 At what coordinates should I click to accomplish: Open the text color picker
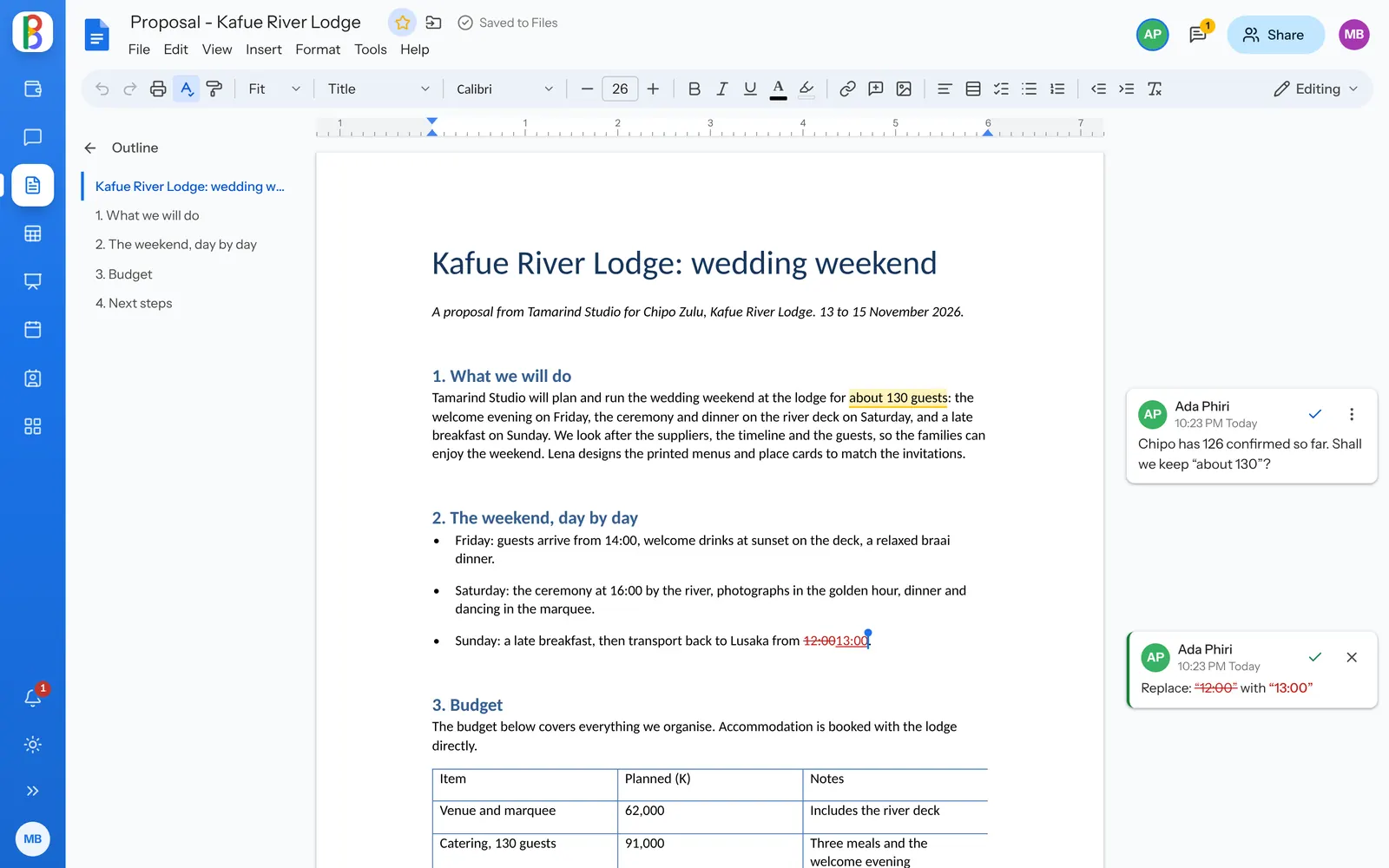778,89
